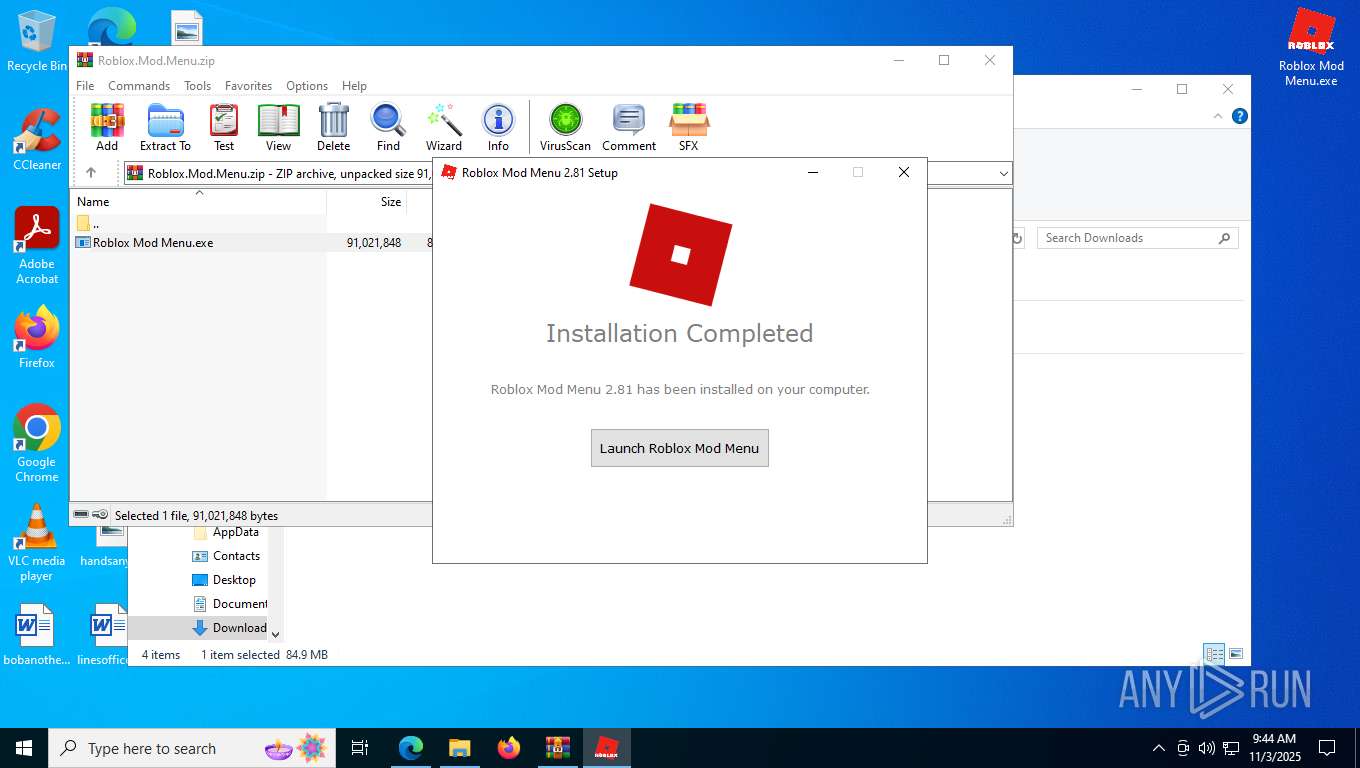Create SFX self-extracting archive
Screen dimensions: 1360x768
tap(689, 127)
